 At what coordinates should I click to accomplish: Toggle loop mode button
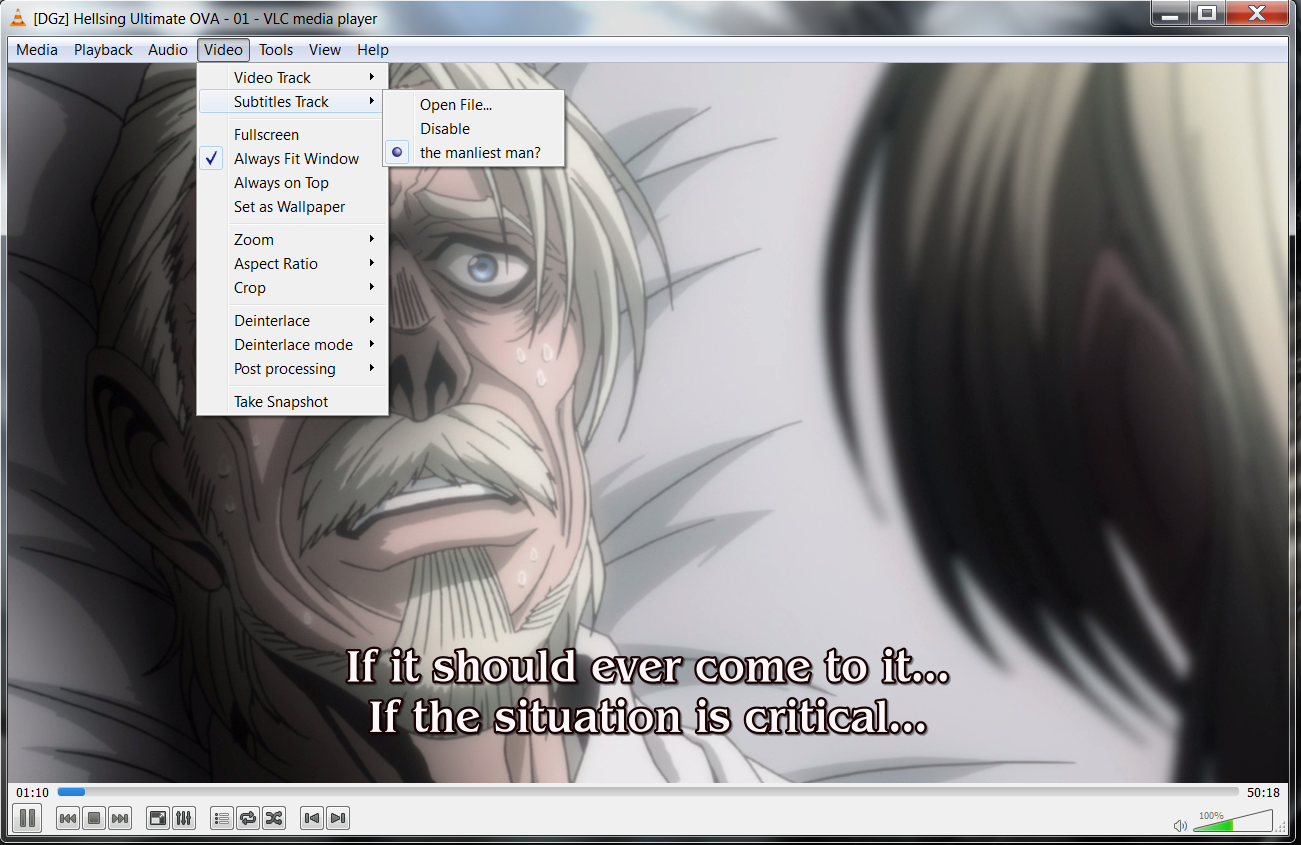(248, 818)
